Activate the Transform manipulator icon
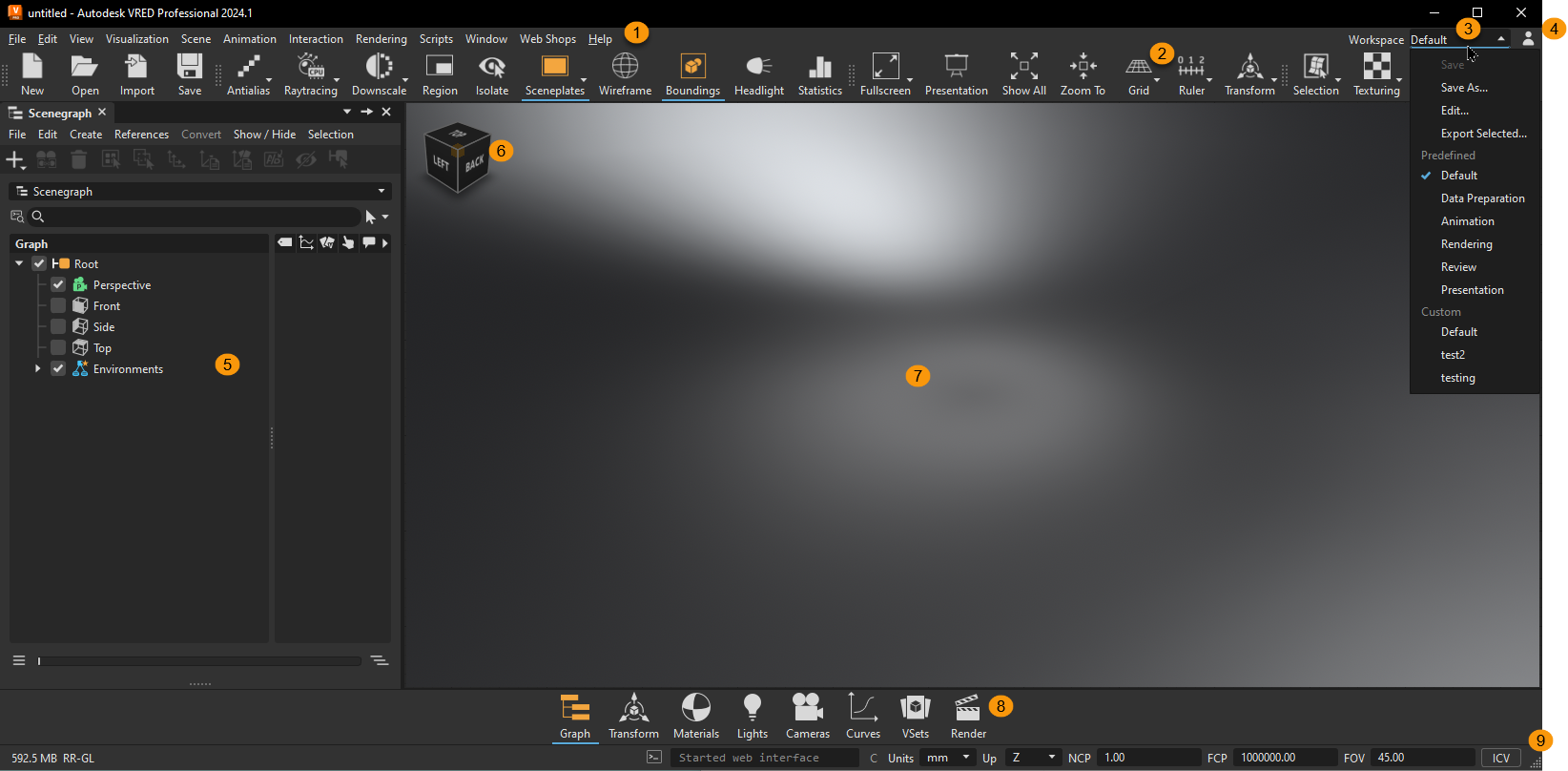This screenshot has height=771, width=1568. point(1249,74)
